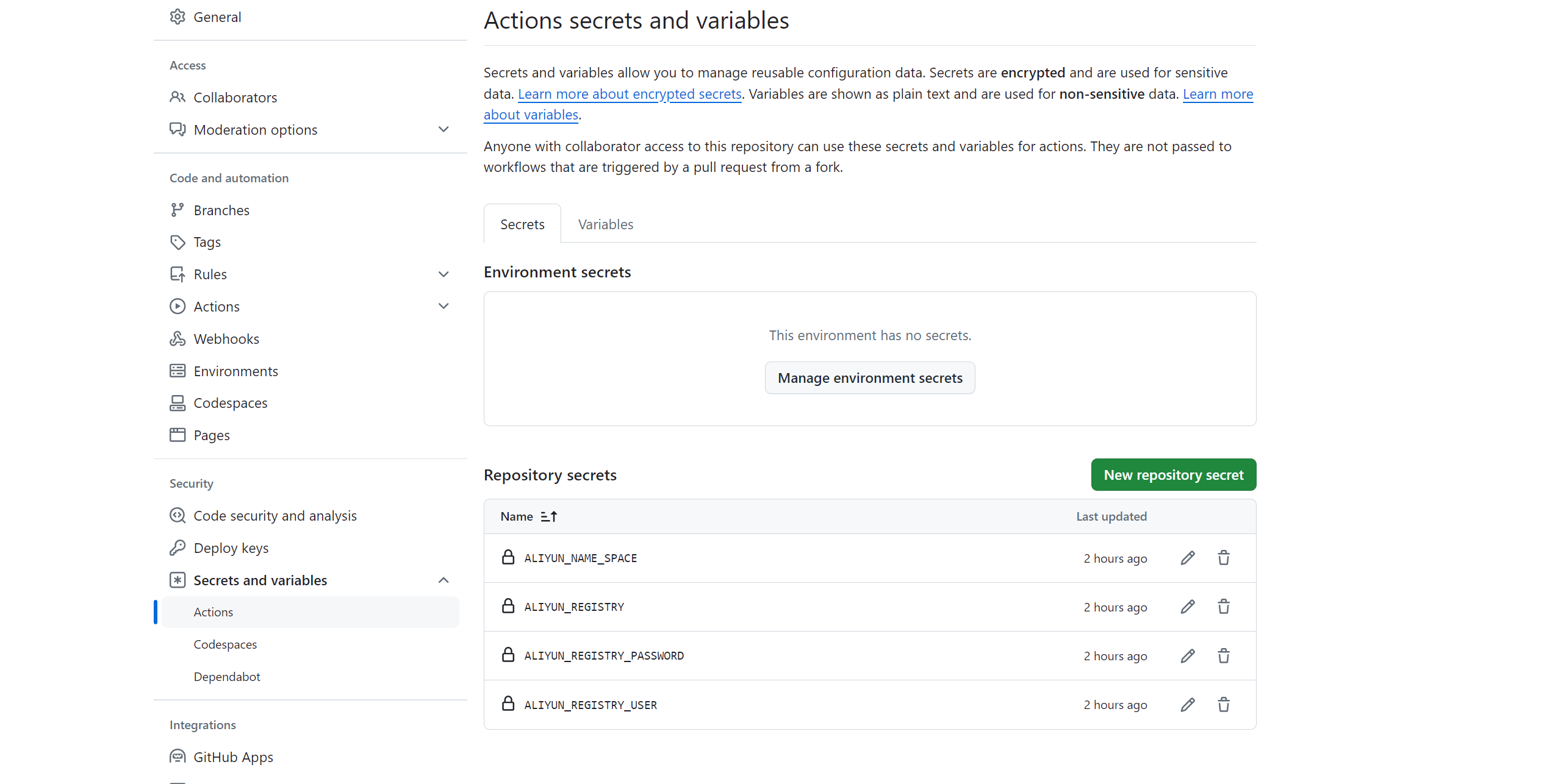Click the Branches icon in sidebar
This screenshot has height=784, width=1547.
pyautogui.click(x=178, y=210)
